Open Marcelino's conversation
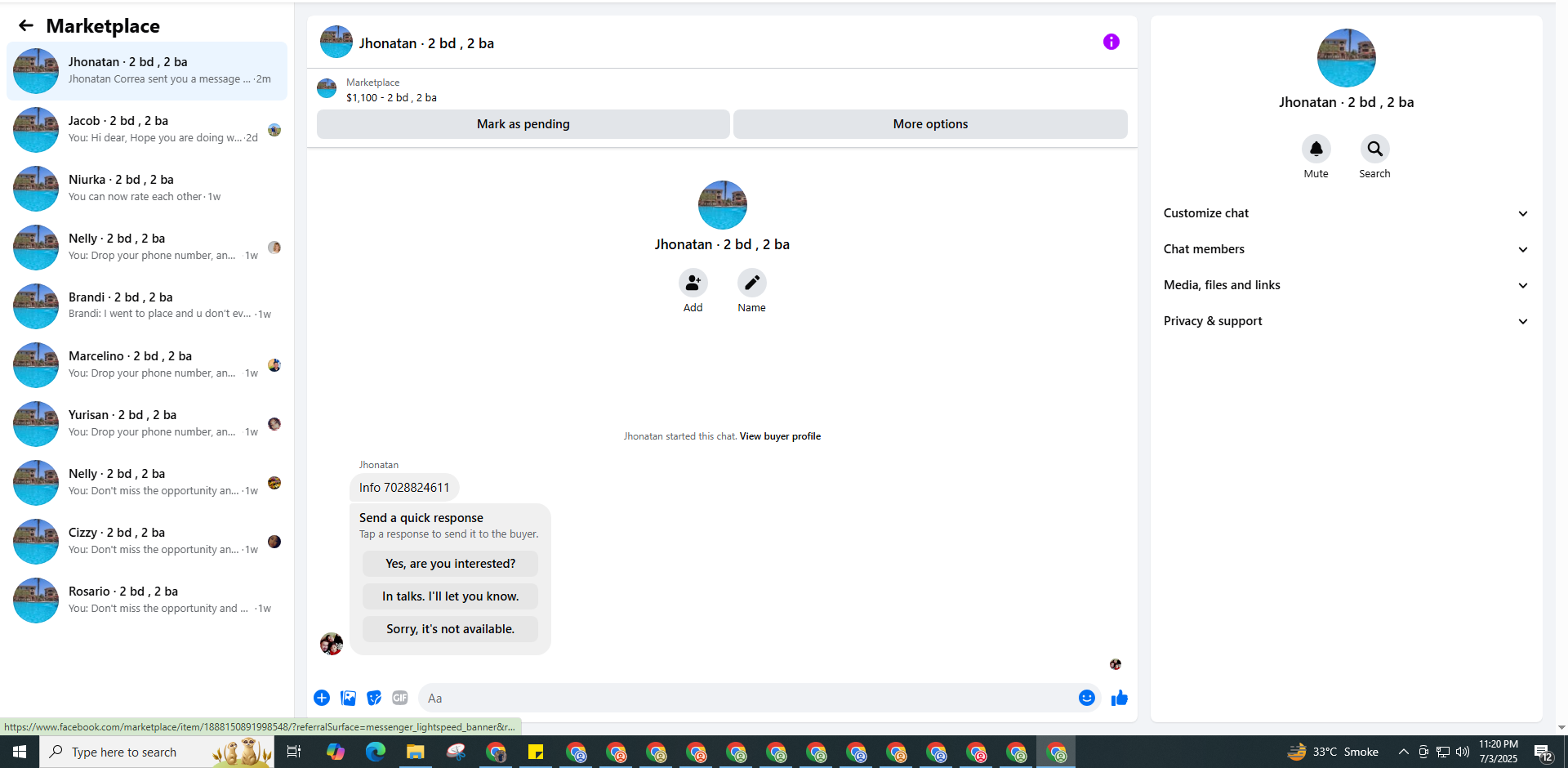 (x=147, y=365)
